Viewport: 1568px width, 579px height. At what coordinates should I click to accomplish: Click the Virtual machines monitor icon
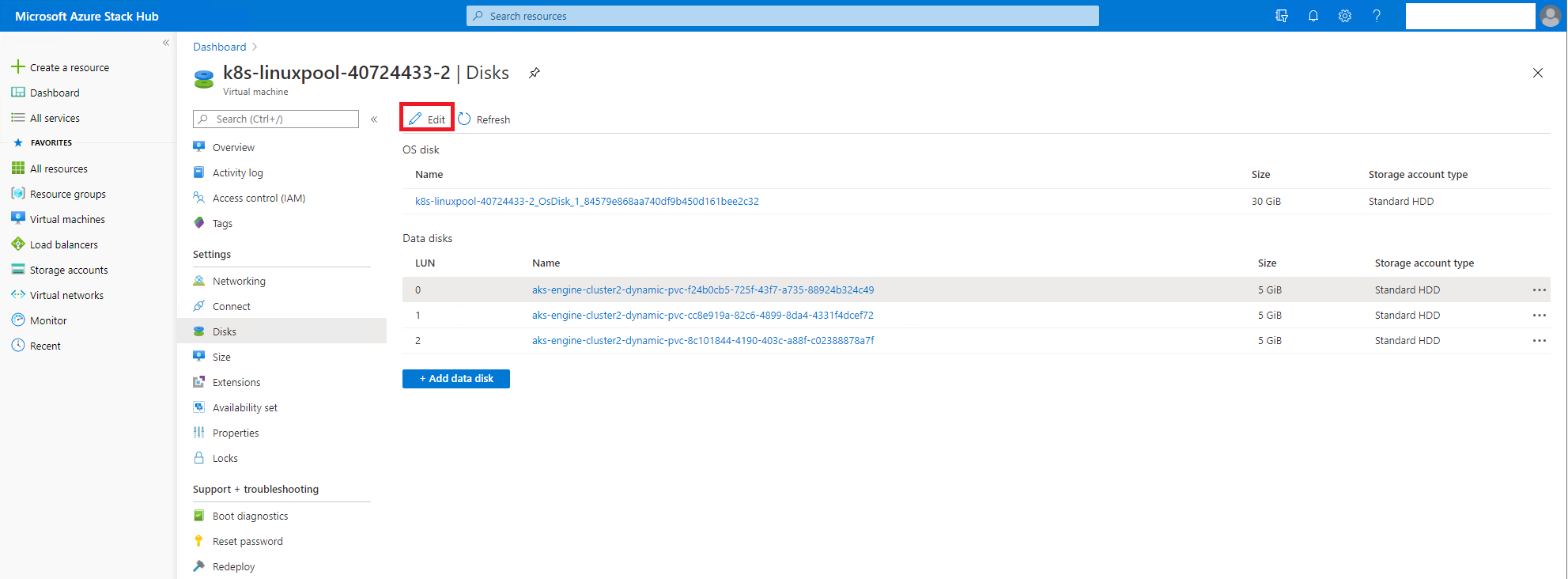(18, 218)
